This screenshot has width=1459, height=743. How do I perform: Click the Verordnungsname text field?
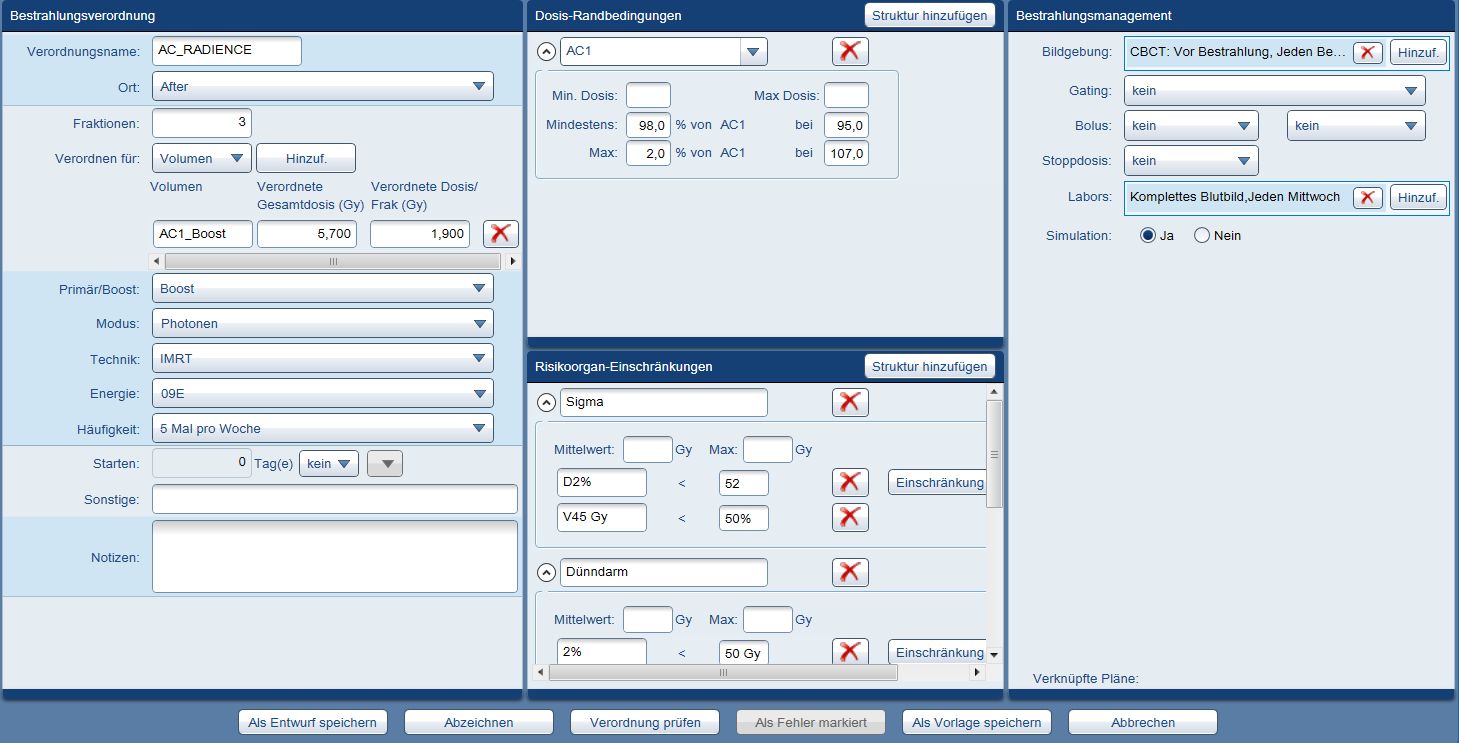point(227,51)
